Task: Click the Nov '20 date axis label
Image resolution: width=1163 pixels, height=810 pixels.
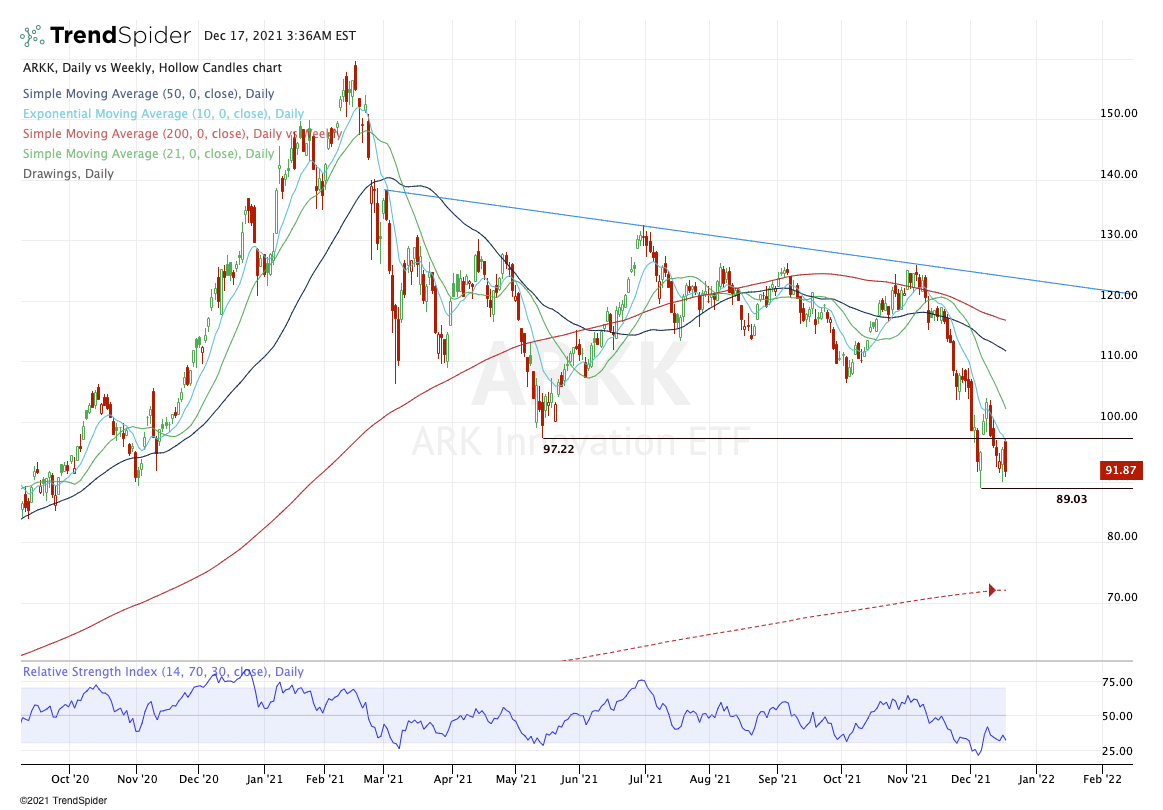Action: coord(137,779)
